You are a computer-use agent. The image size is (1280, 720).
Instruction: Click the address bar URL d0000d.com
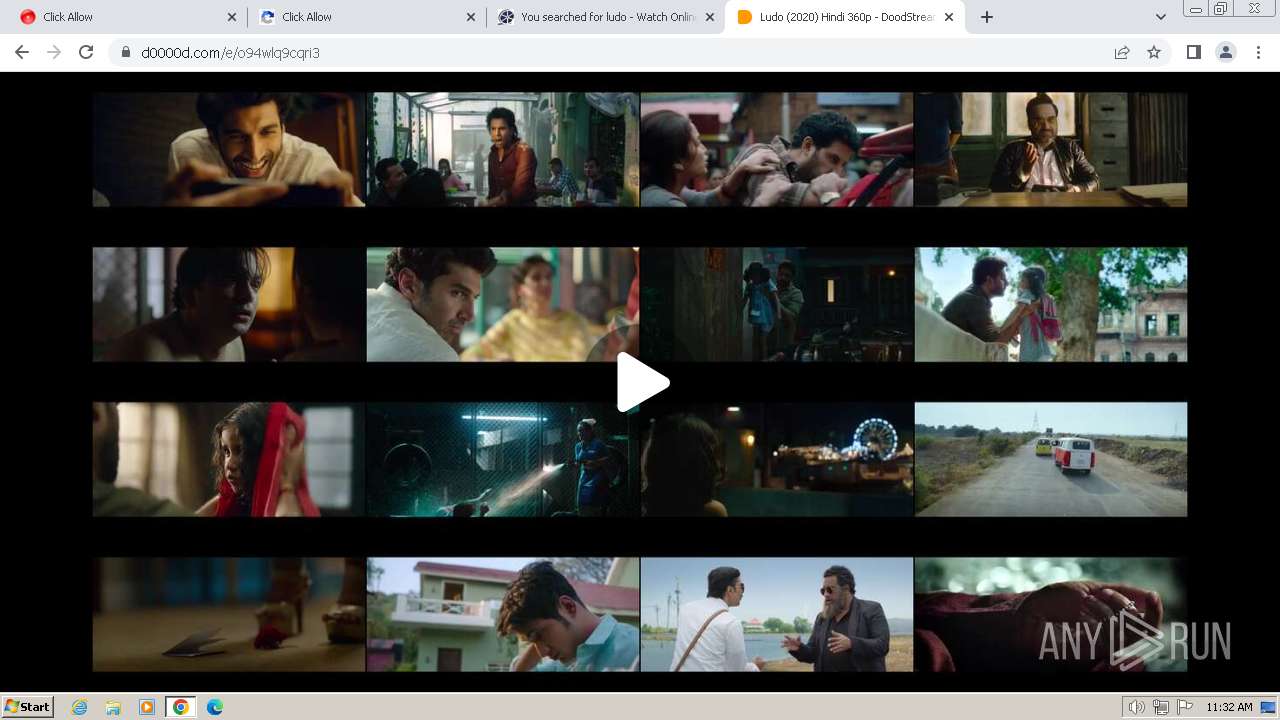[230, 52]
